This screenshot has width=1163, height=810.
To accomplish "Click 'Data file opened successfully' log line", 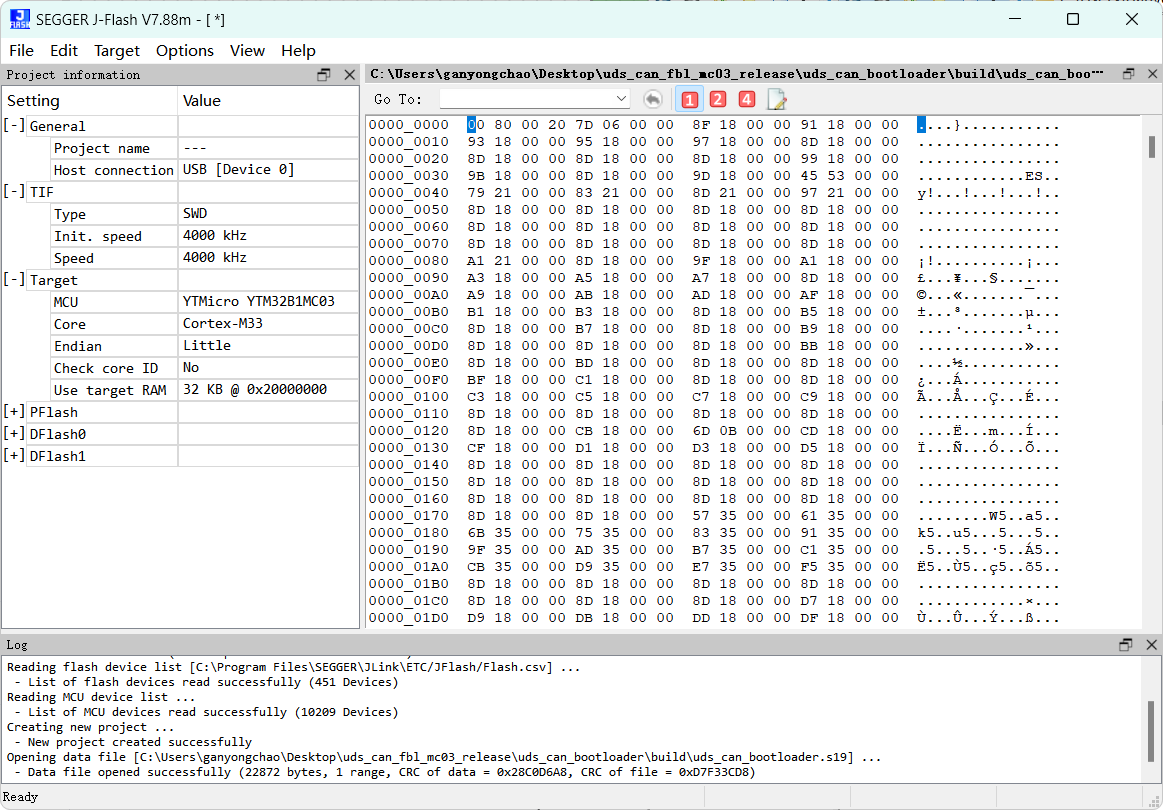I will 385,772.
